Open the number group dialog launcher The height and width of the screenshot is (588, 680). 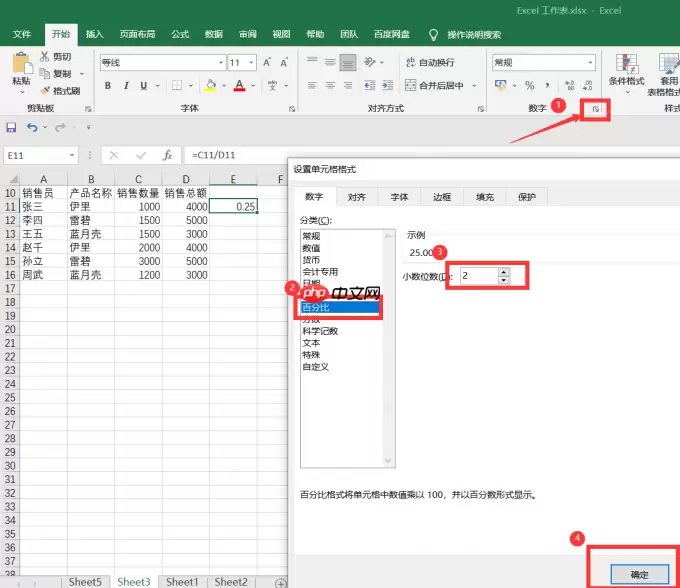click(x=595, y=109)
